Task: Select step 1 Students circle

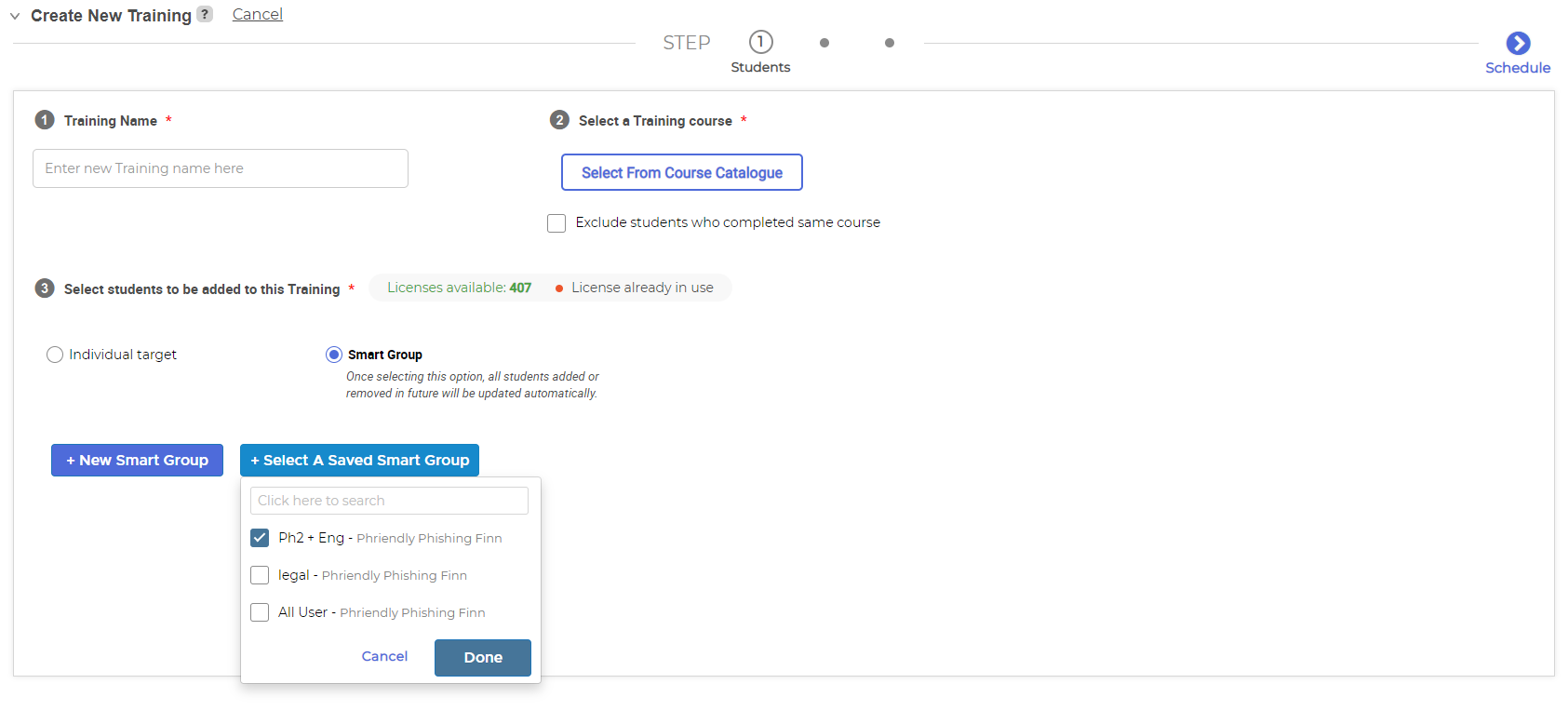Action: click(x=761, y=42)
